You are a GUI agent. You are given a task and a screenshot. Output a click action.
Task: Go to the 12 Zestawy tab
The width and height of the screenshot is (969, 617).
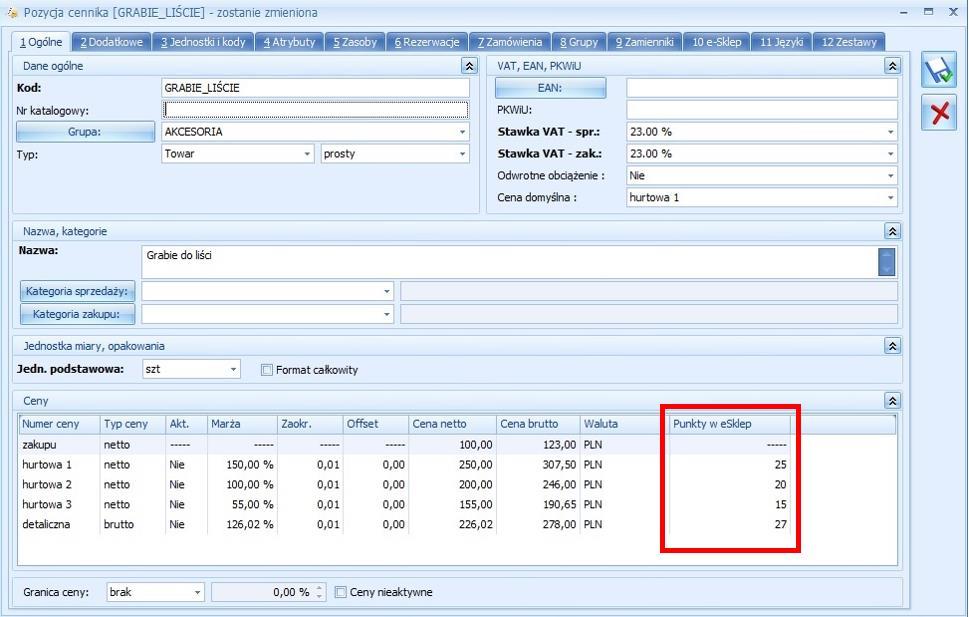[x=849, y=42]
